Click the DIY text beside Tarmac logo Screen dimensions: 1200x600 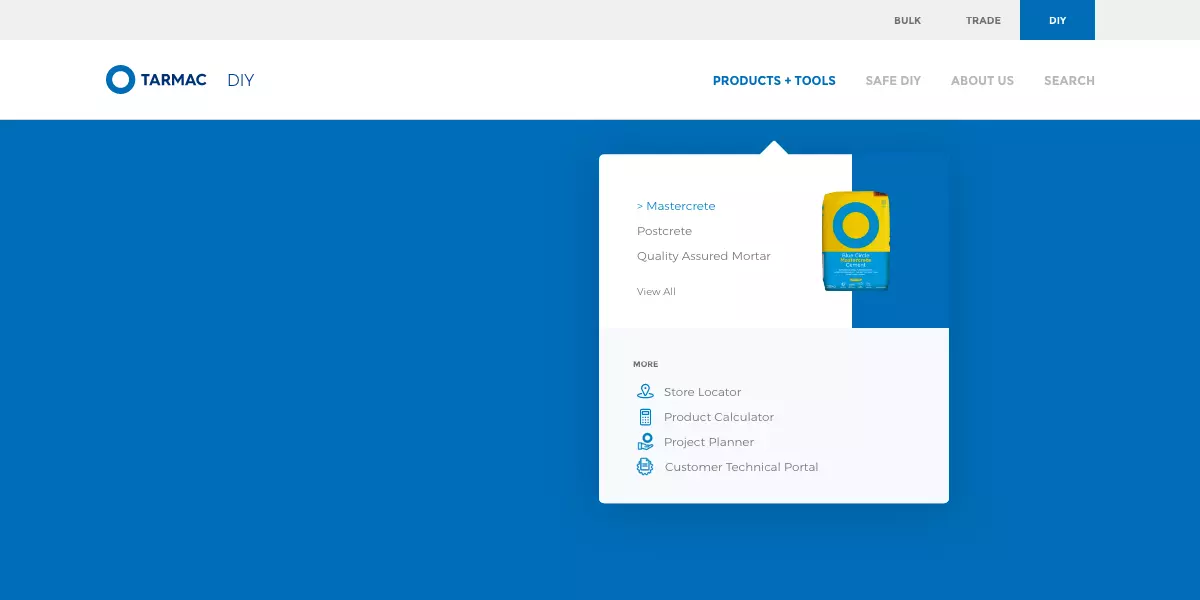point(241,81)
